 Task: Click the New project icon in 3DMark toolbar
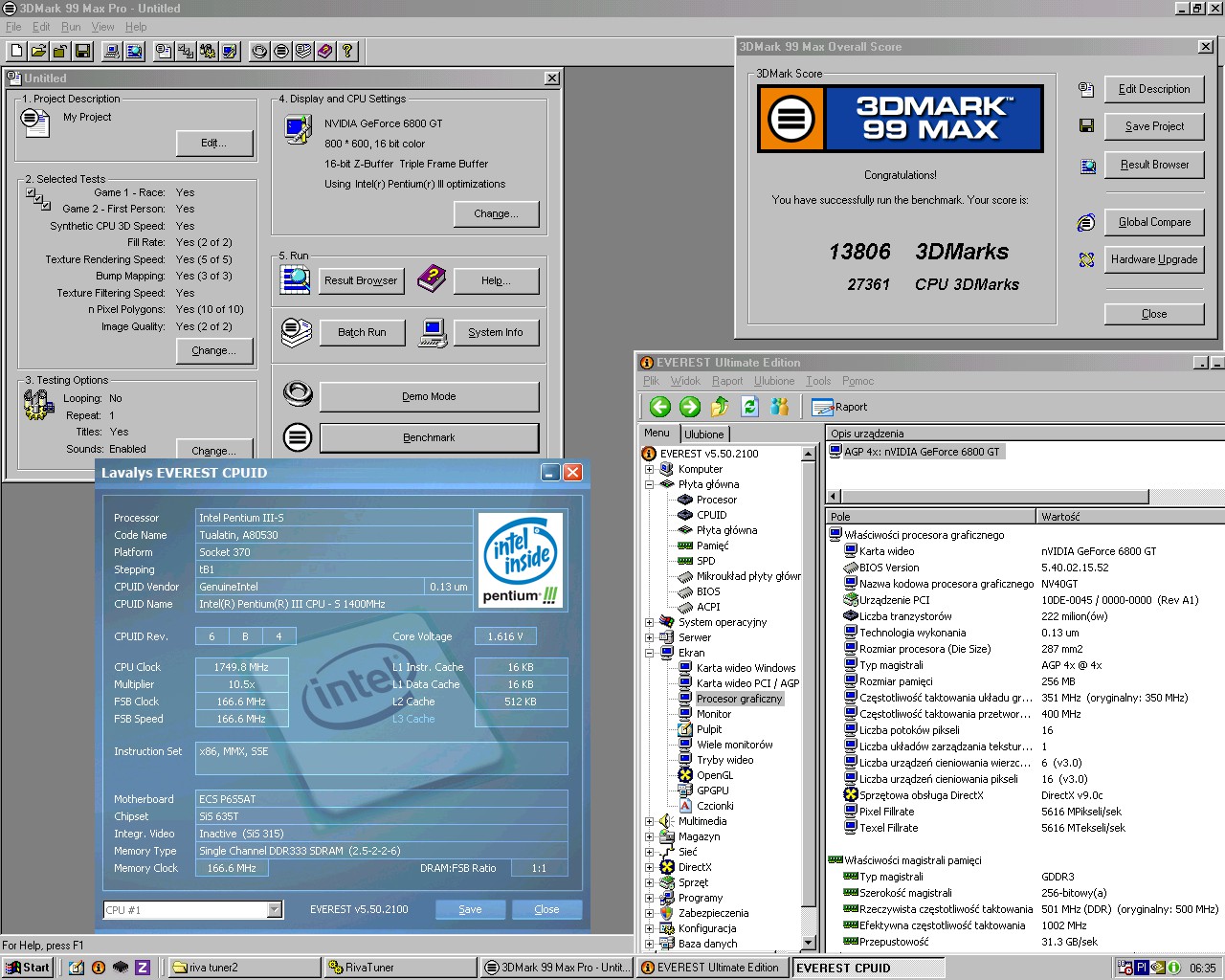pyautogui.click(x=16, y=51)
